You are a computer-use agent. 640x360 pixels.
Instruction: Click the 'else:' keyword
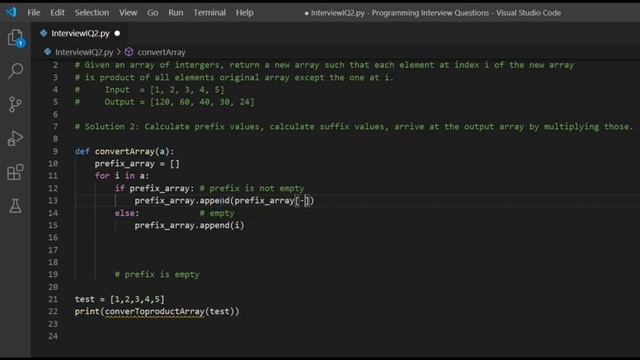127,213
